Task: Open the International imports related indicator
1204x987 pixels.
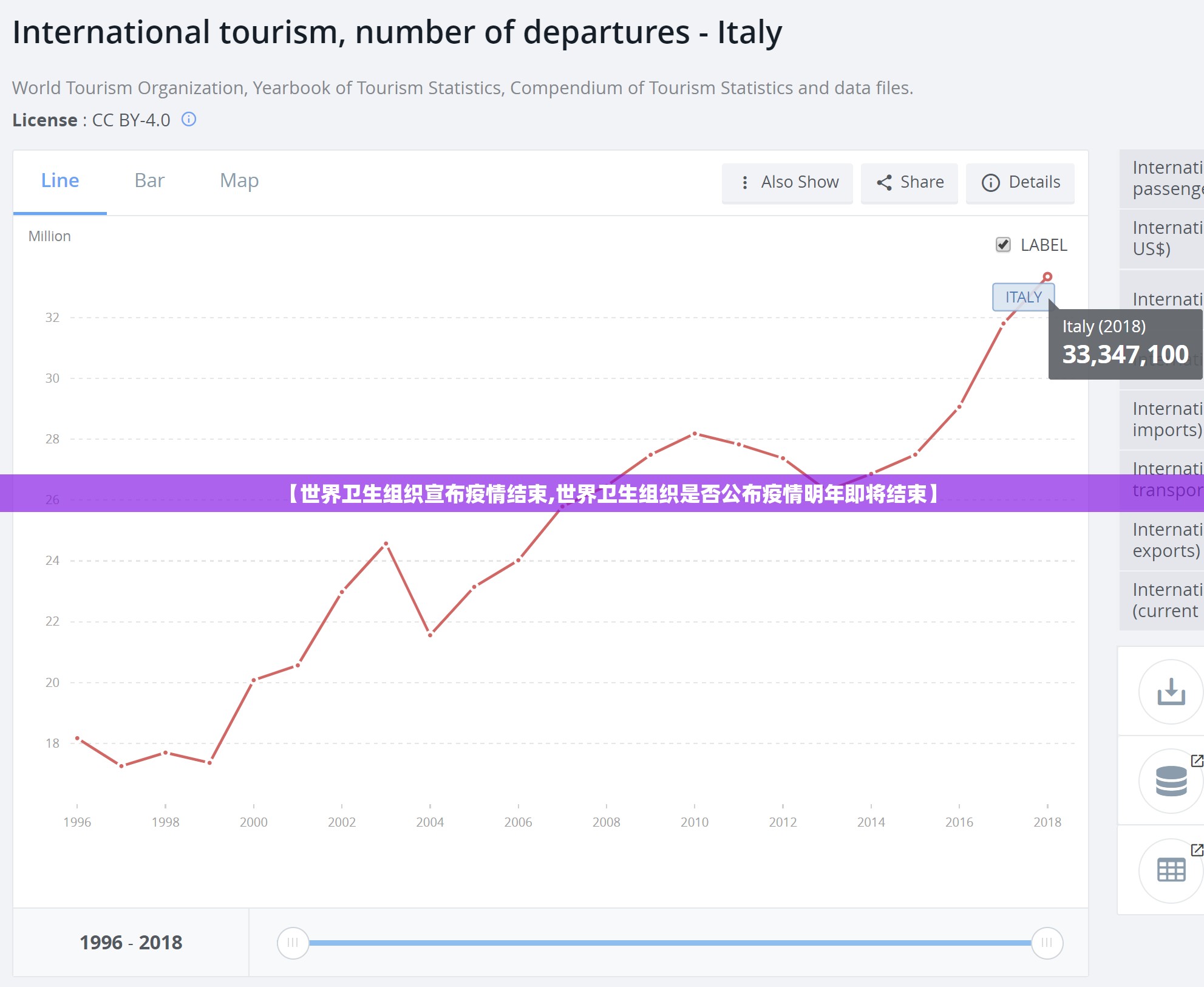Action: coord(1162,419)
